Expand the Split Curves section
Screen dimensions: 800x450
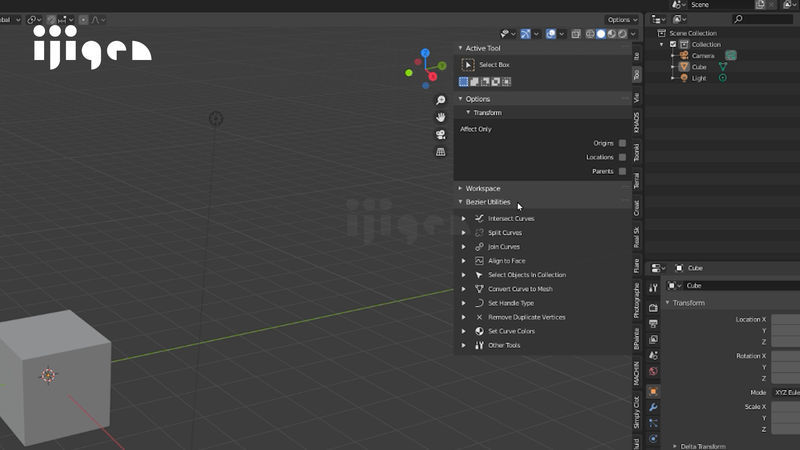pyautogui.click(x=464, y=233)
